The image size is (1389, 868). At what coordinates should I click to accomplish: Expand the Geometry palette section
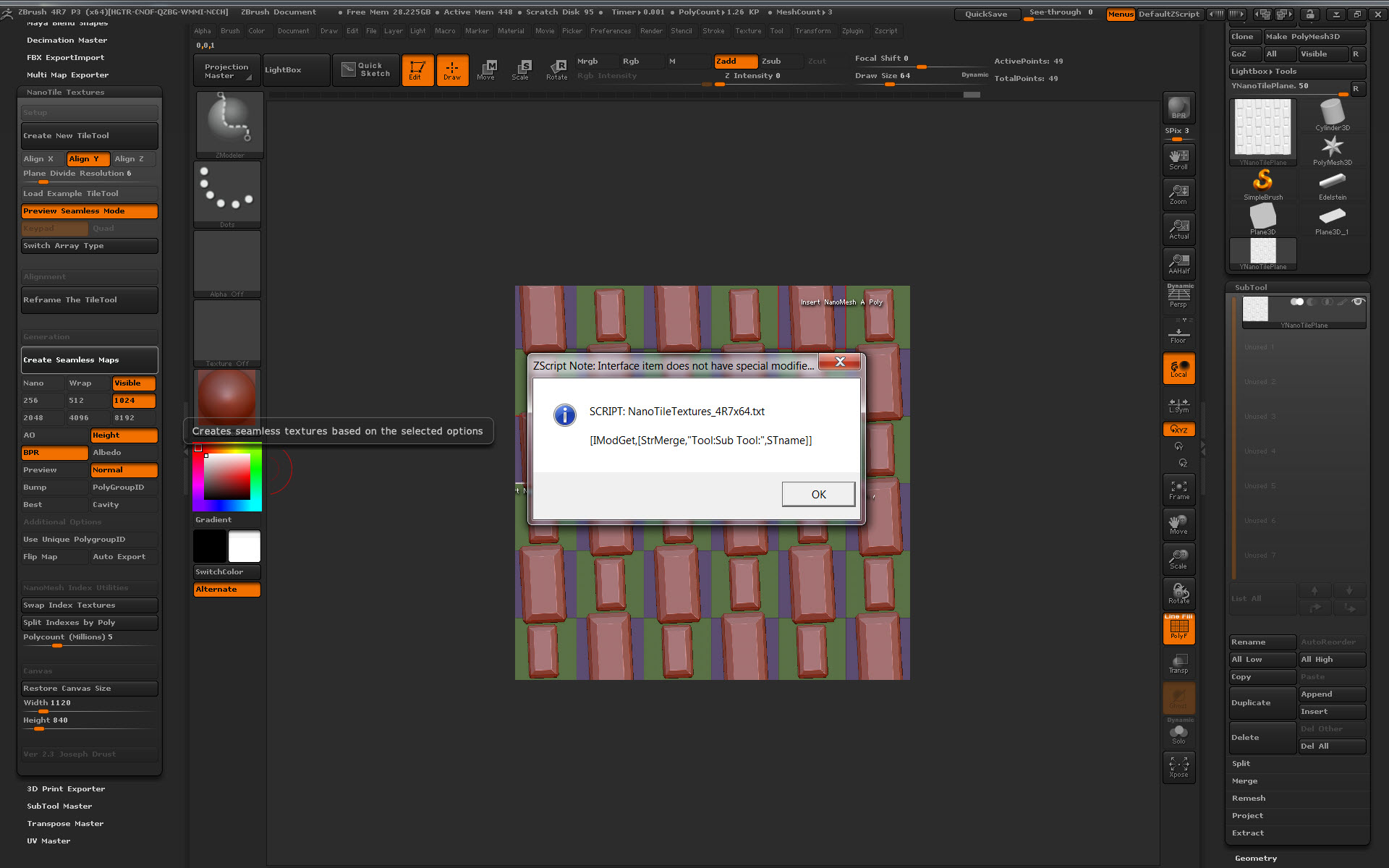click(x=1256, y=859)
